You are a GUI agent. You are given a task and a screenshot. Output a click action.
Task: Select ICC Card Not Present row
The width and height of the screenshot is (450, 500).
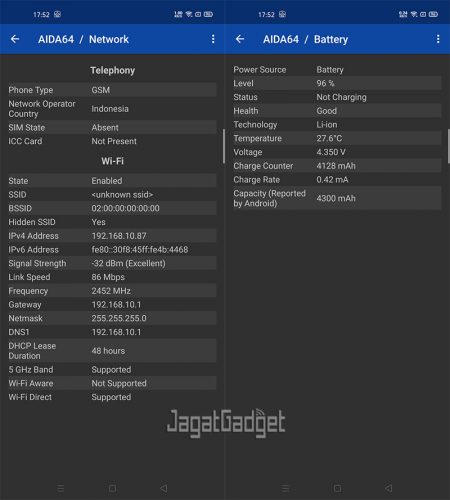pyautogui.click(x=112, y=141)
